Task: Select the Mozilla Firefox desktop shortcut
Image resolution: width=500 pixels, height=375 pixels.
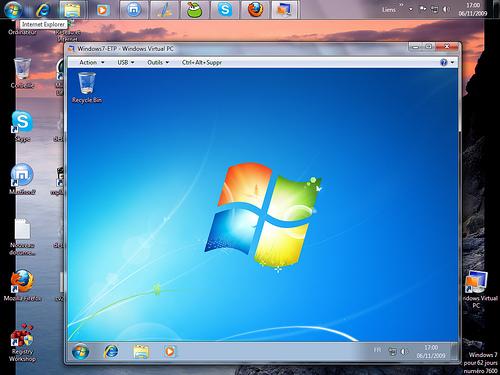Action: [22, 286]
